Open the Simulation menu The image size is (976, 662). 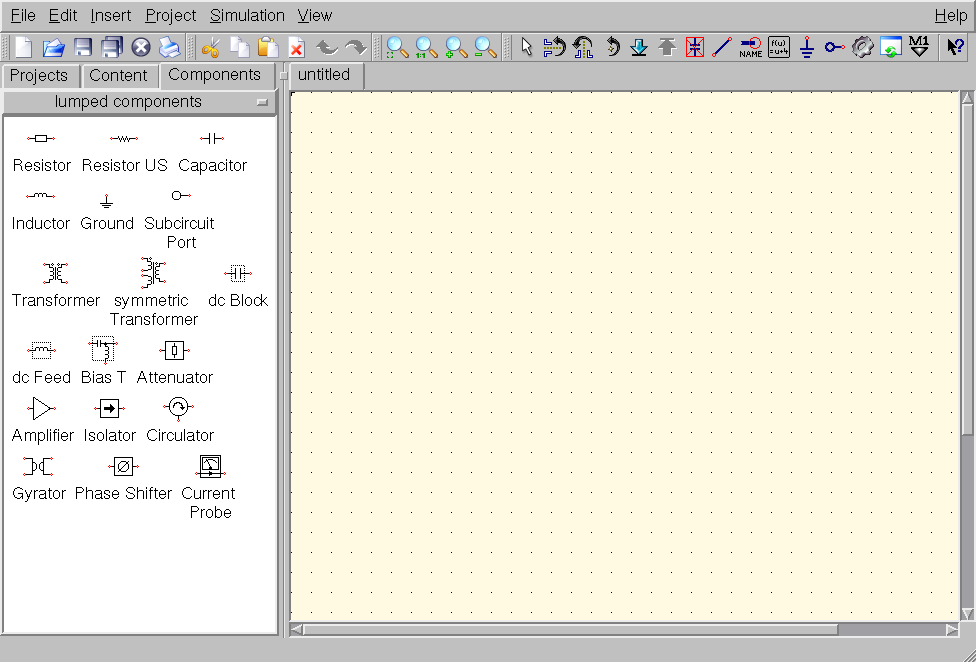[x=247, y=15]
